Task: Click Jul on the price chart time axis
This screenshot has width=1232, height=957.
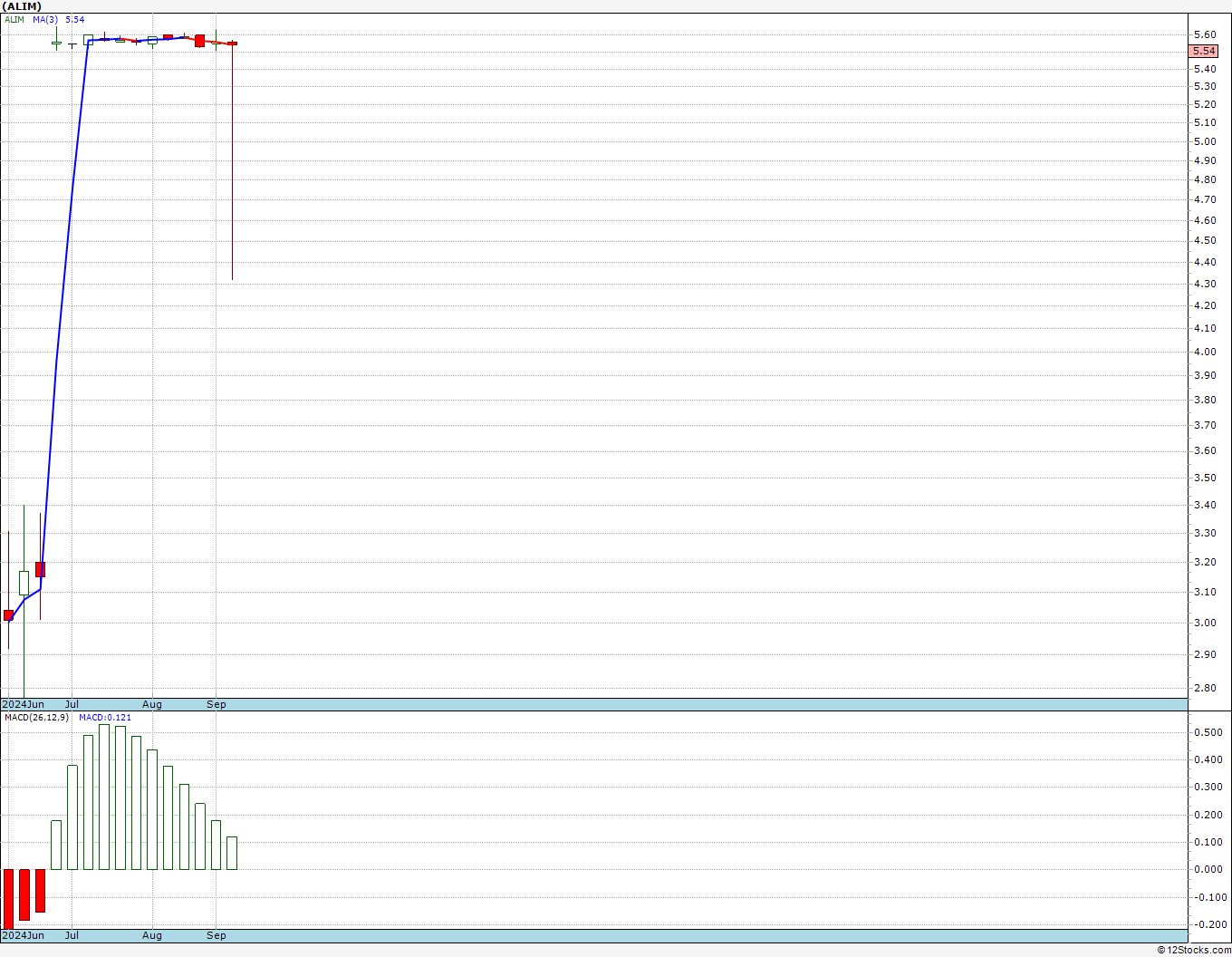Action: click(72, 704)
